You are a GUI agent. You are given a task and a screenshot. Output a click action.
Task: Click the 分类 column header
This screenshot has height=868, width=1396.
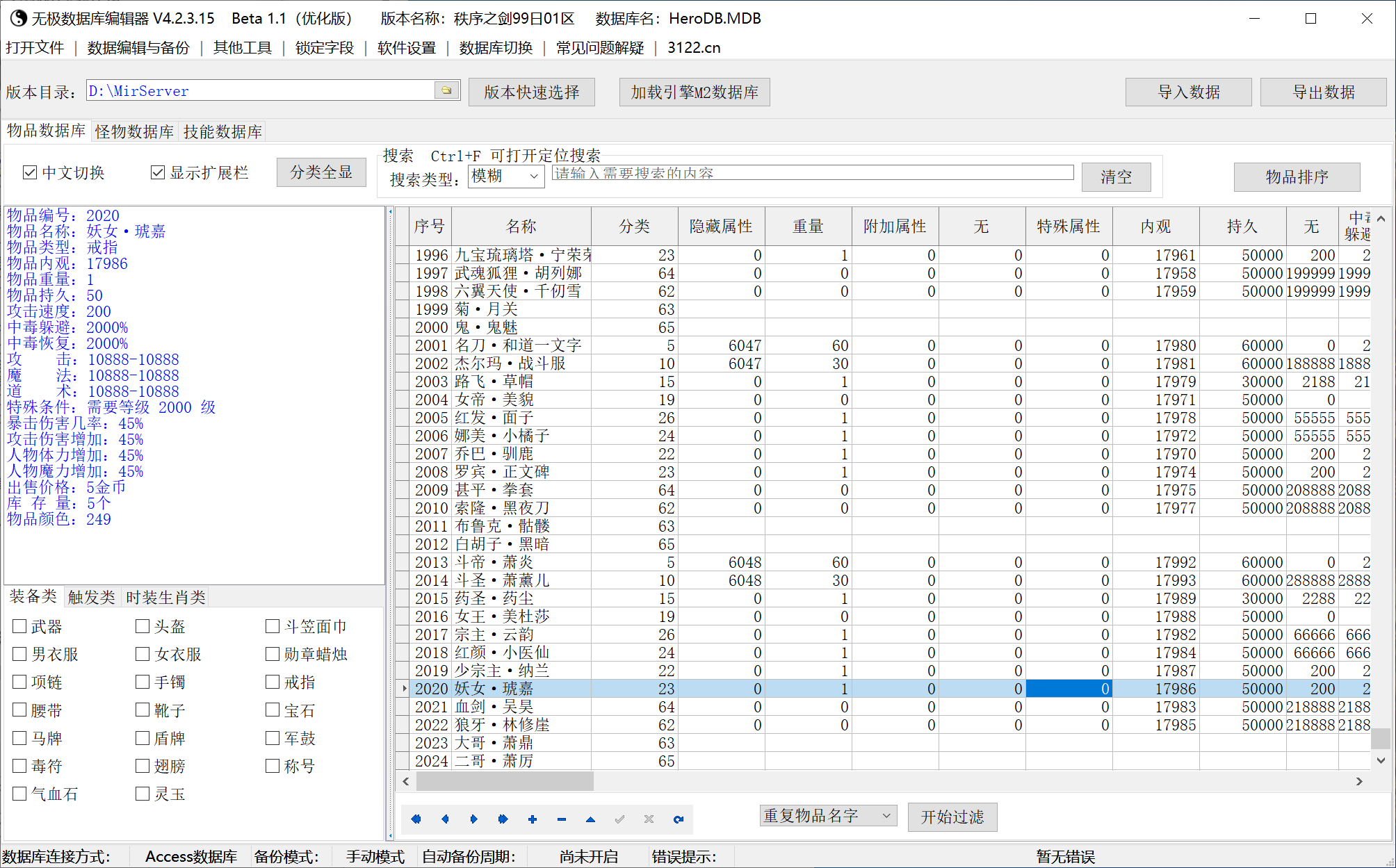(634, 226)
